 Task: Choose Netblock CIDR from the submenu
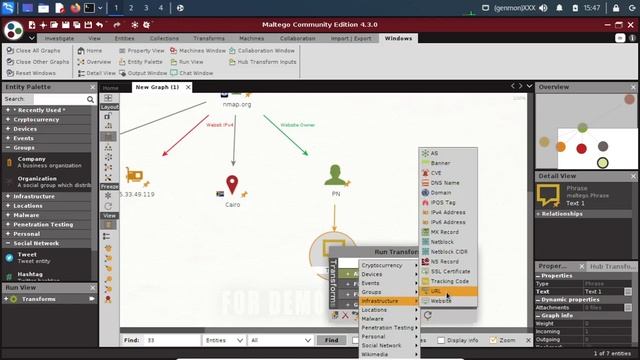[x=448, y=252]
